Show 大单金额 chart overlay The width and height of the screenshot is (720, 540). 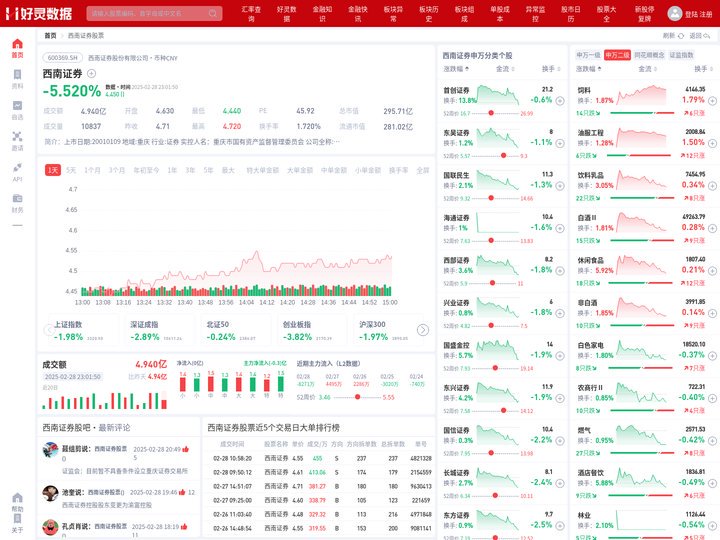click(300, 170)
